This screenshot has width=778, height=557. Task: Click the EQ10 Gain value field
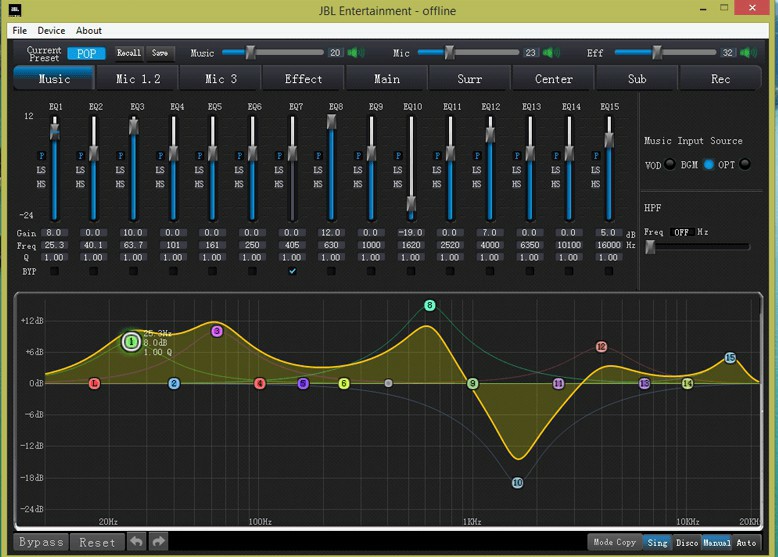tap(411, 232)
